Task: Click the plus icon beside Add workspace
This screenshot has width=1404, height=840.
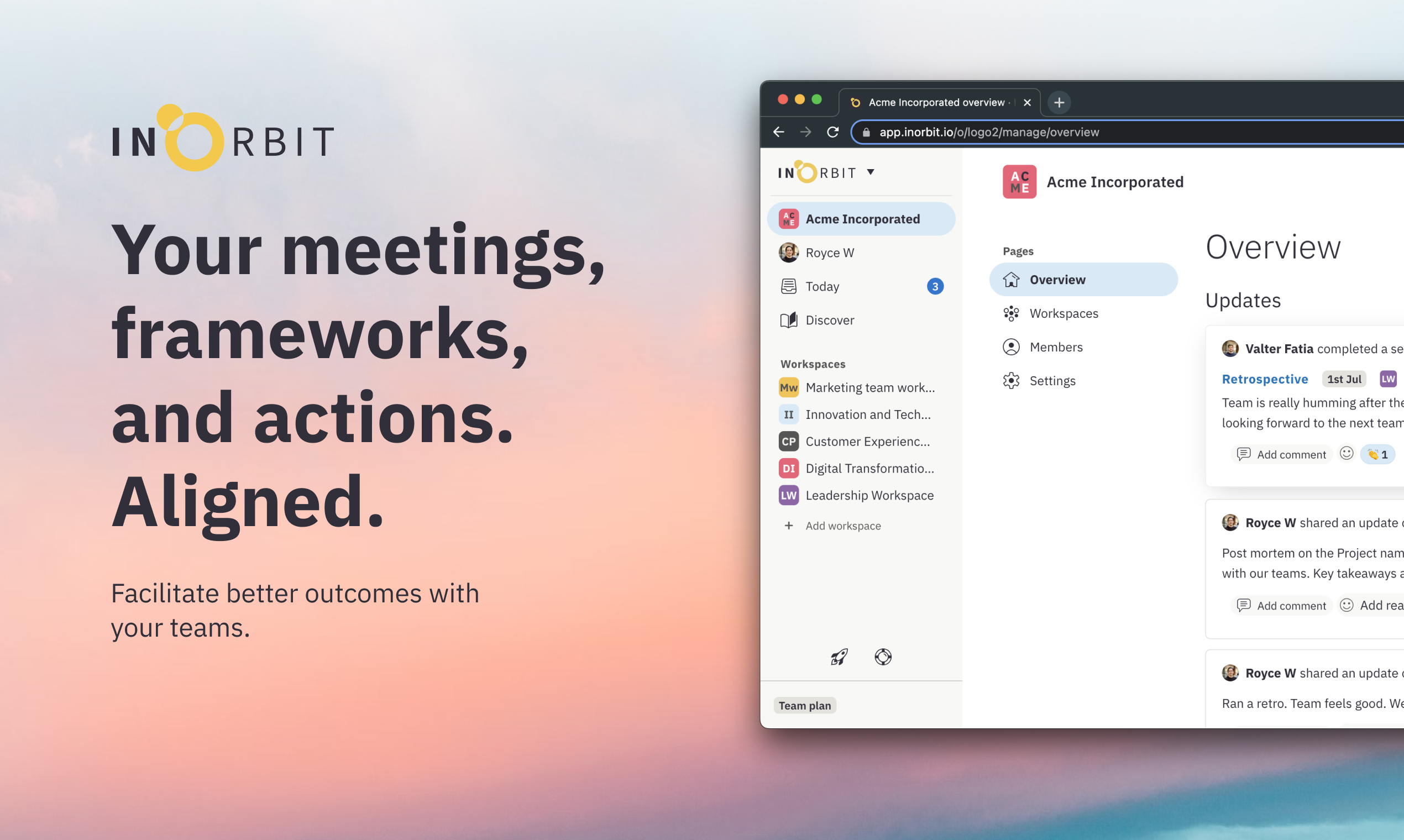Action: [x=789, y=526]
